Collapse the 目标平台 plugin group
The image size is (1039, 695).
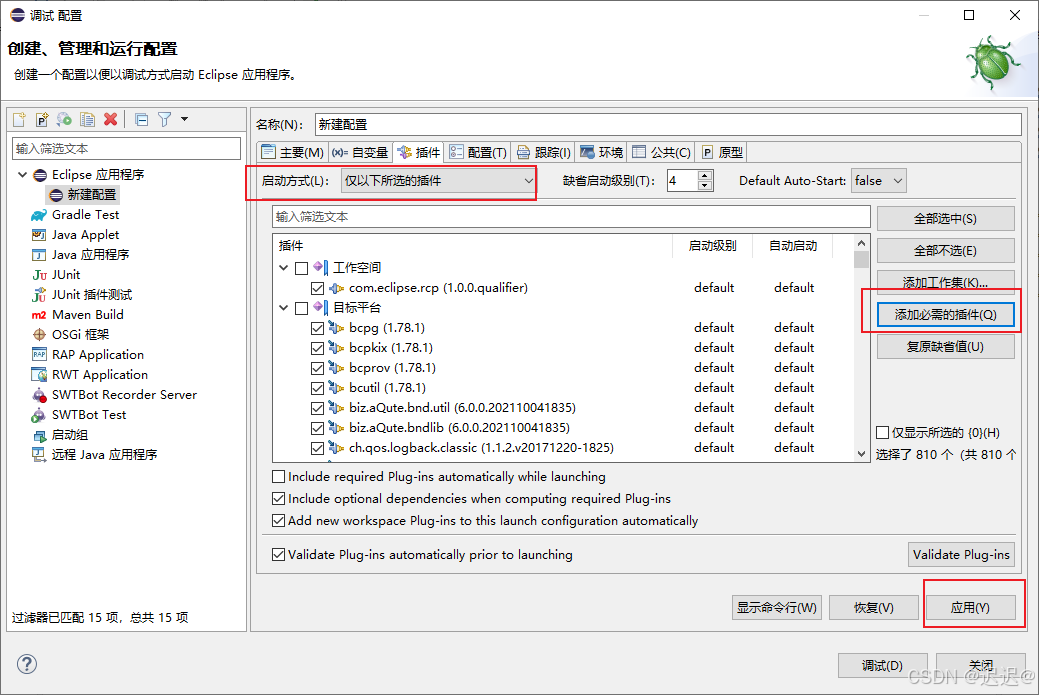click(284, 307)
